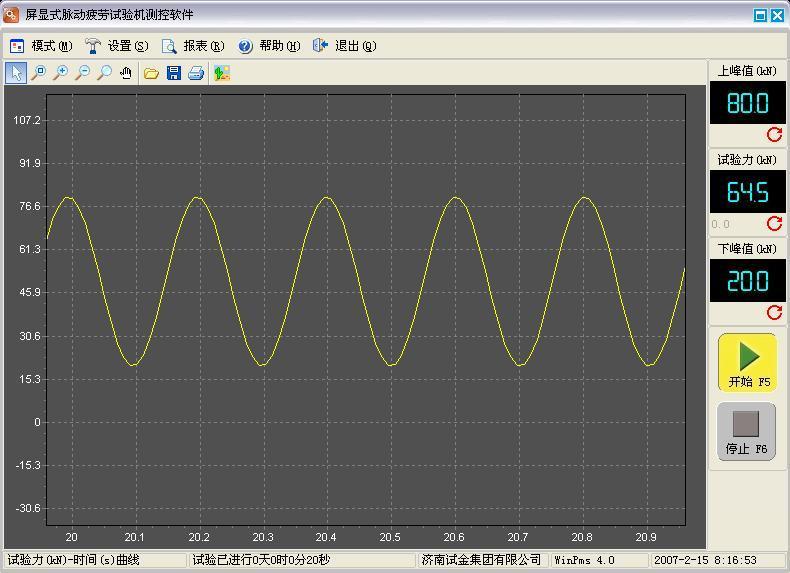Print the chart using the printer icon
This screenshot has width=790, height=573.
(x=196, y=73)
